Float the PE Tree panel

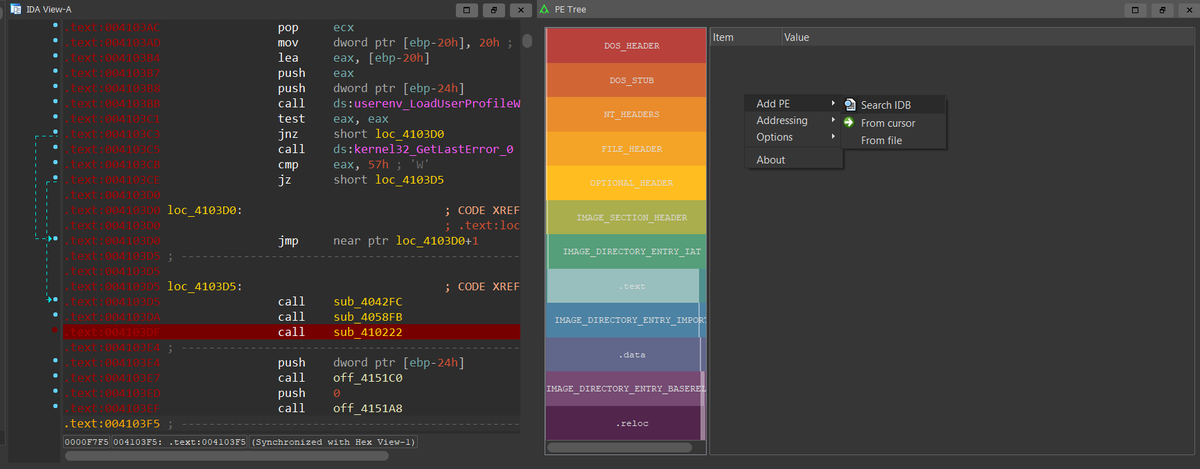click(x=1161, y=10)
